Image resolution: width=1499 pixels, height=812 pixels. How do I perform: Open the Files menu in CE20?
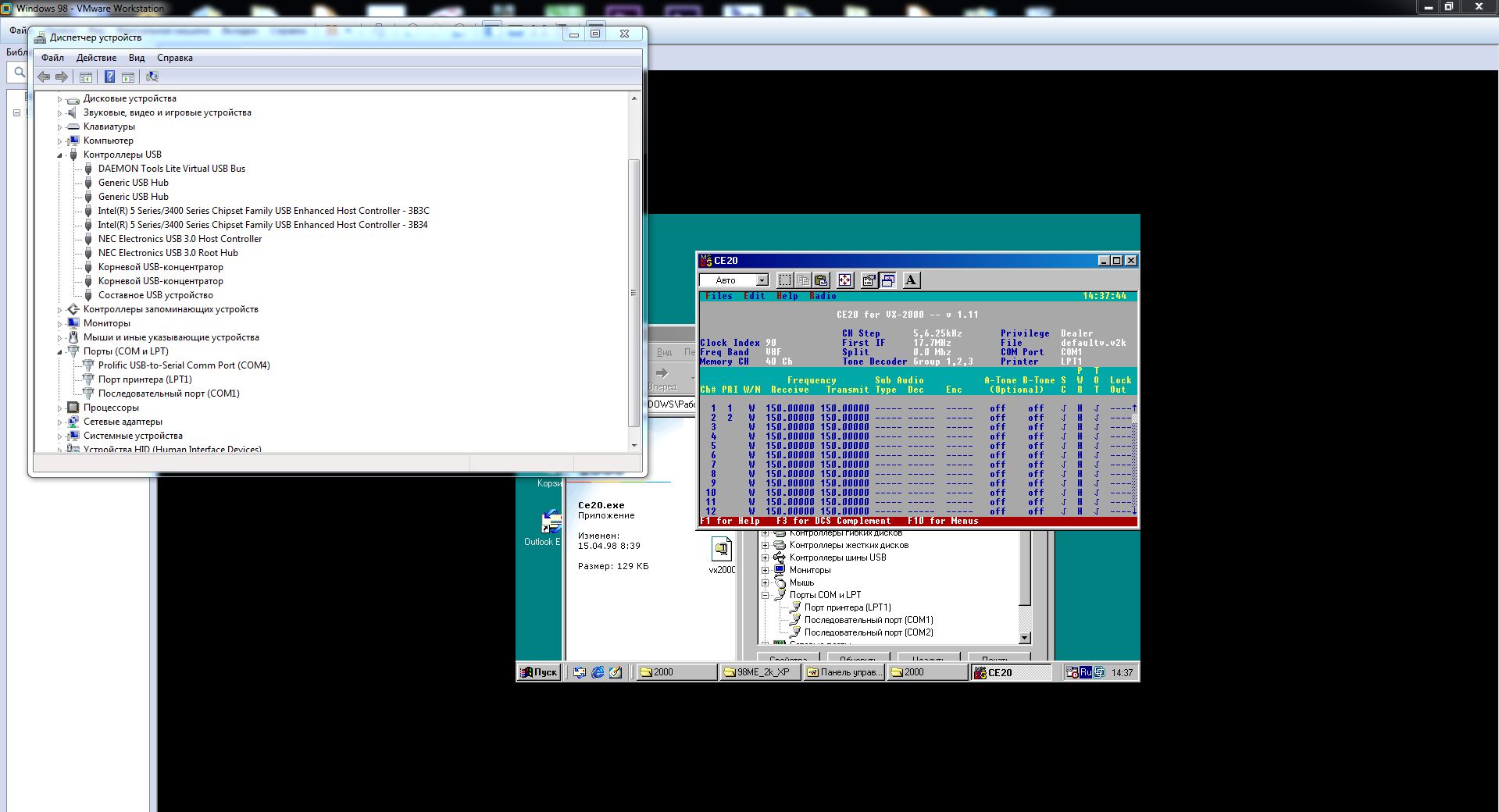pyautogui.click(x=719, y=297)
